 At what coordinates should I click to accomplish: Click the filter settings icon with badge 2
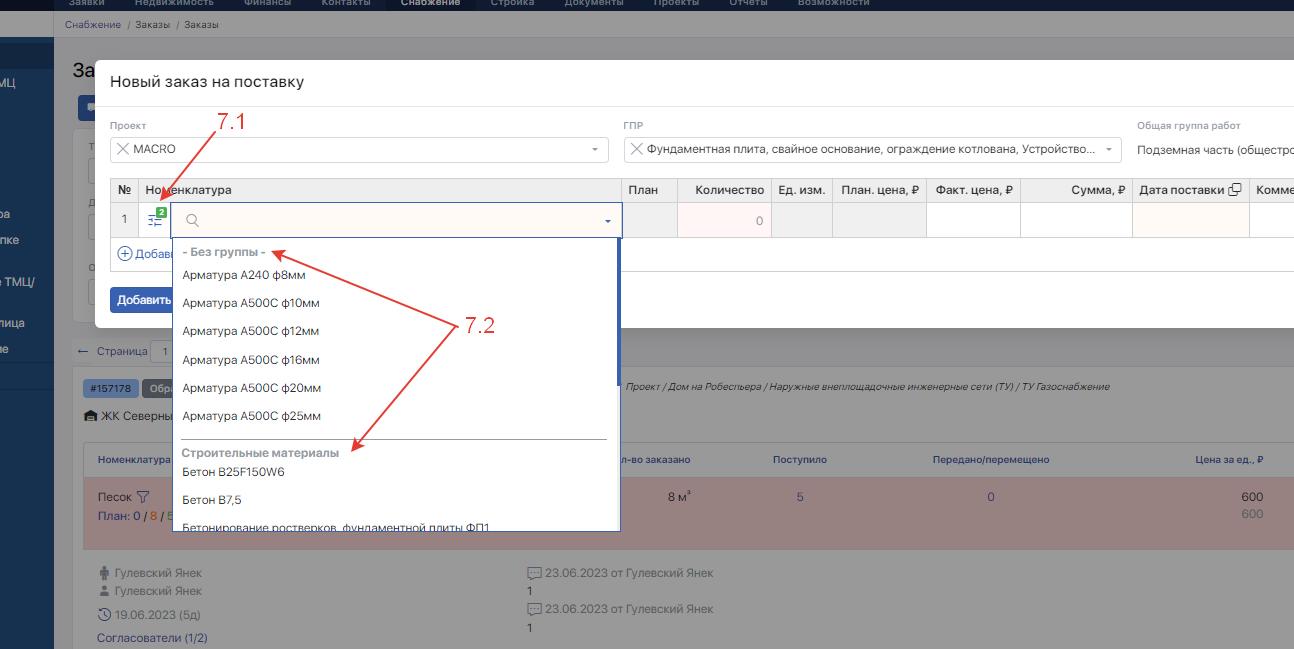click(155, 220)
